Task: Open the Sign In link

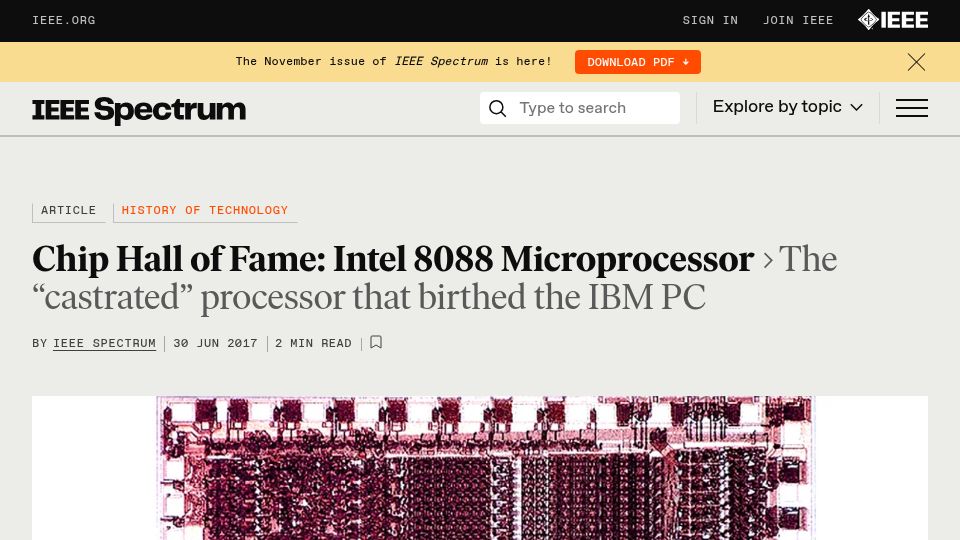Action: coord(710,21)
